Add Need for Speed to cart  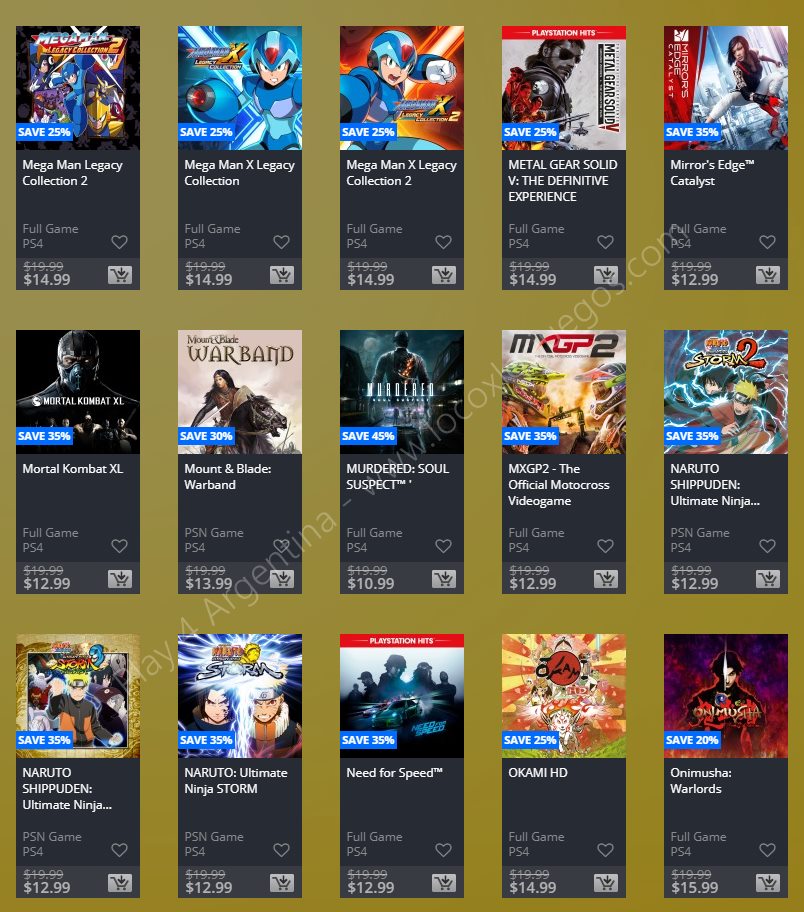(444, 883)
